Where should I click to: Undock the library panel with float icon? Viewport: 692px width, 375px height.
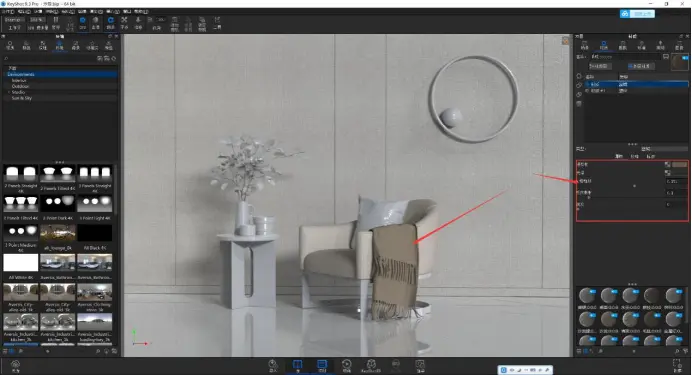click(x=110, y=36)
